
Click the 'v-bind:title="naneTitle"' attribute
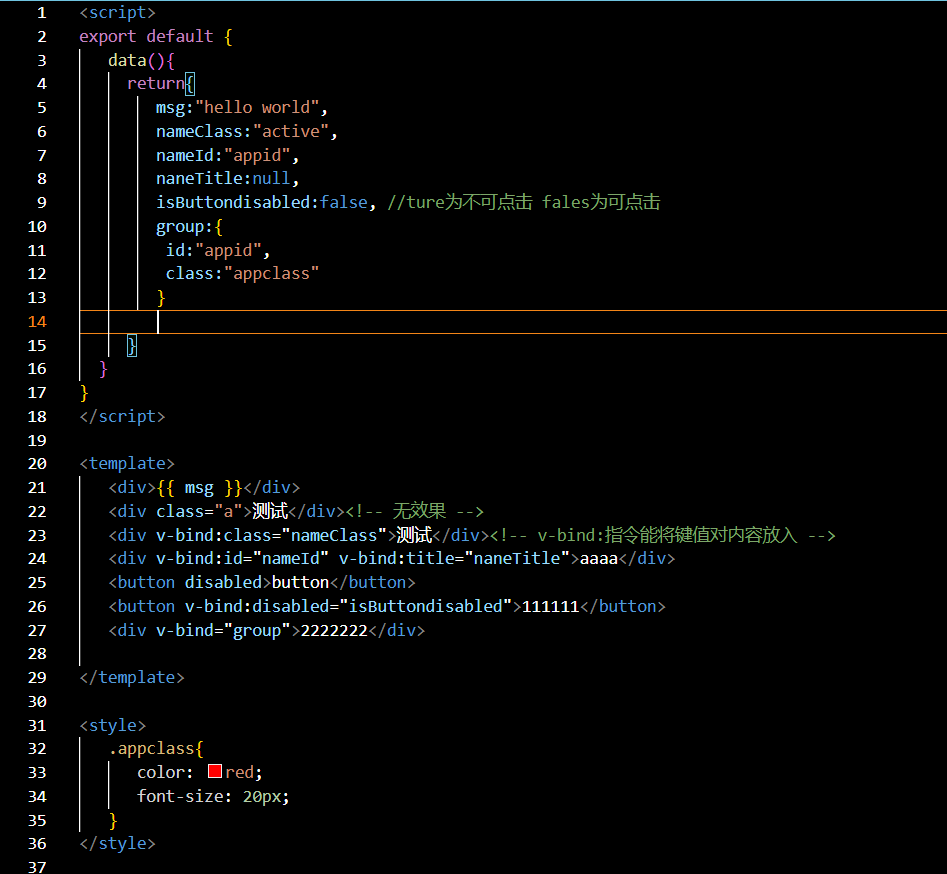pyautogui.click(x=454, y=558)
